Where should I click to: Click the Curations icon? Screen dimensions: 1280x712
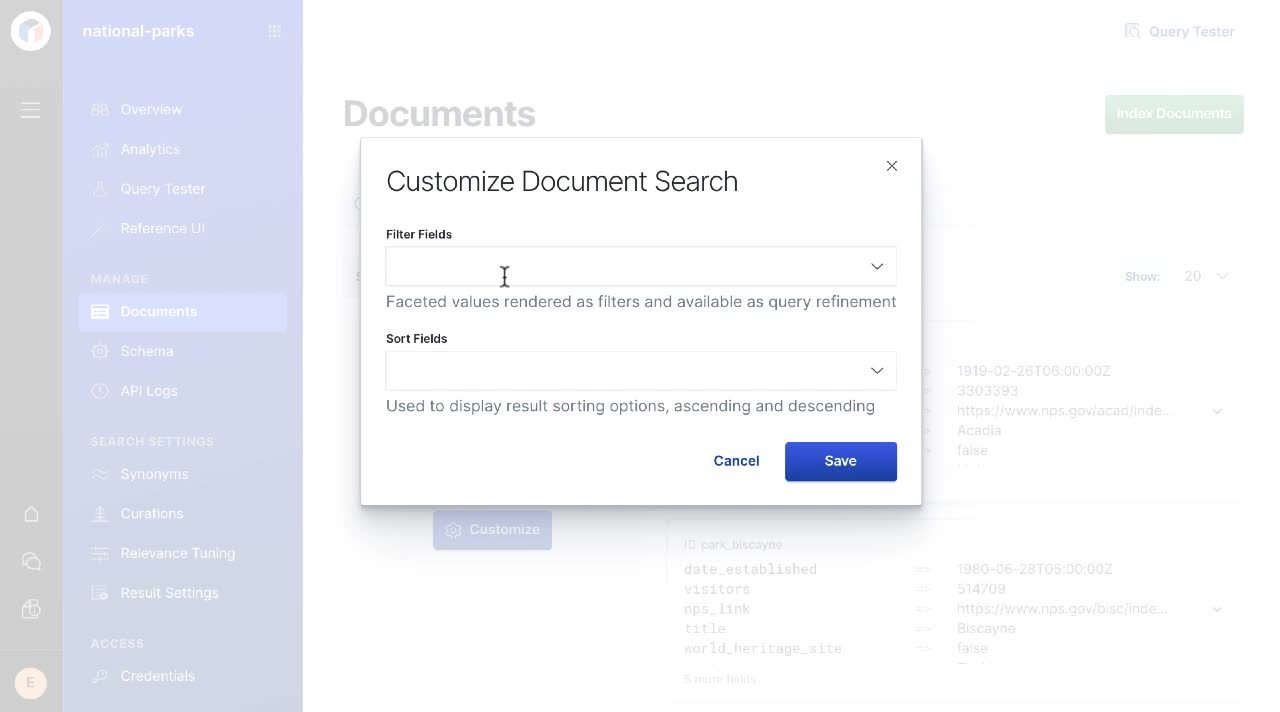[x=99, y=514]
